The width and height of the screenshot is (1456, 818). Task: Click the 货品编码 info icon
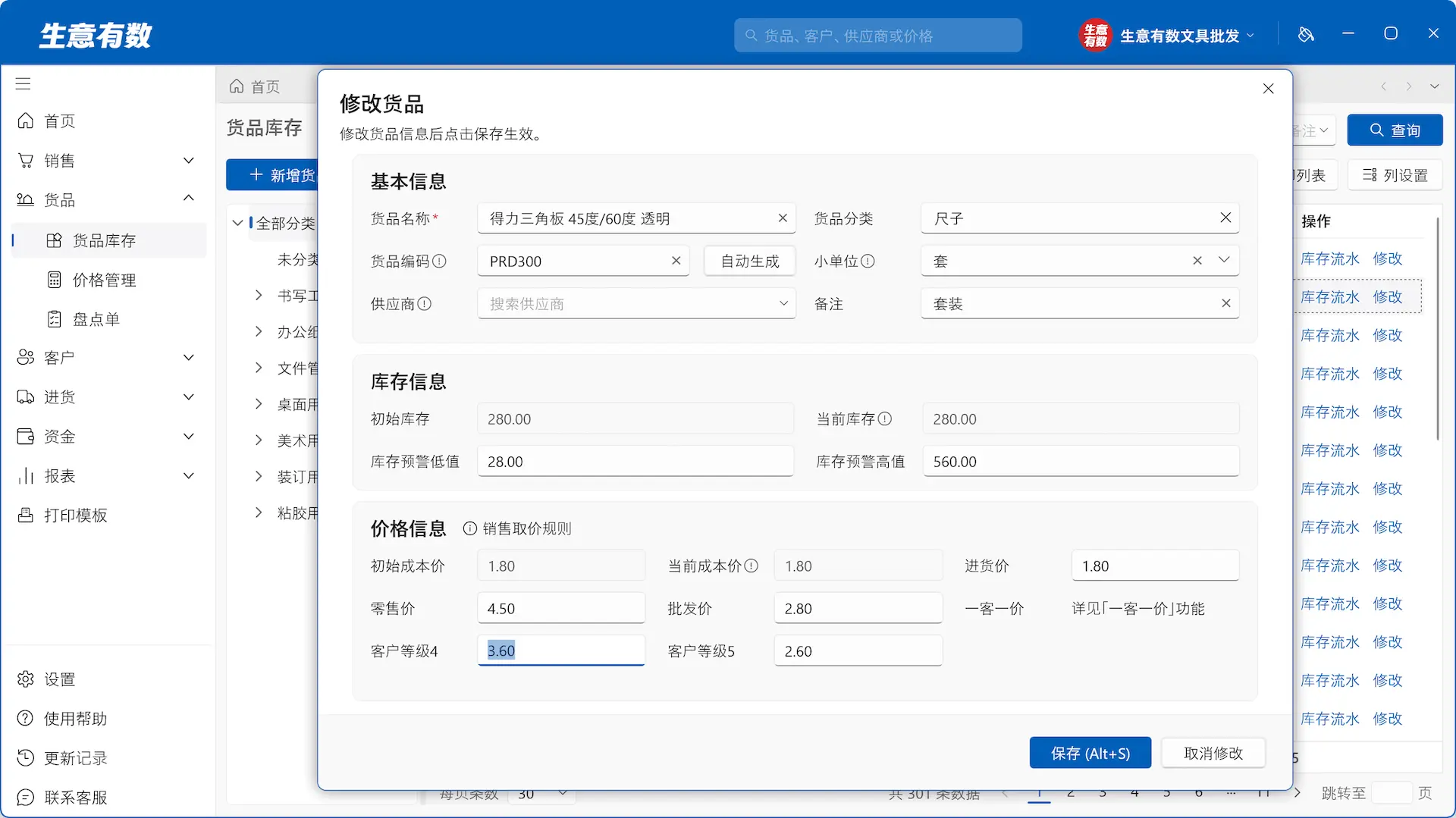(x=439, y=261)
